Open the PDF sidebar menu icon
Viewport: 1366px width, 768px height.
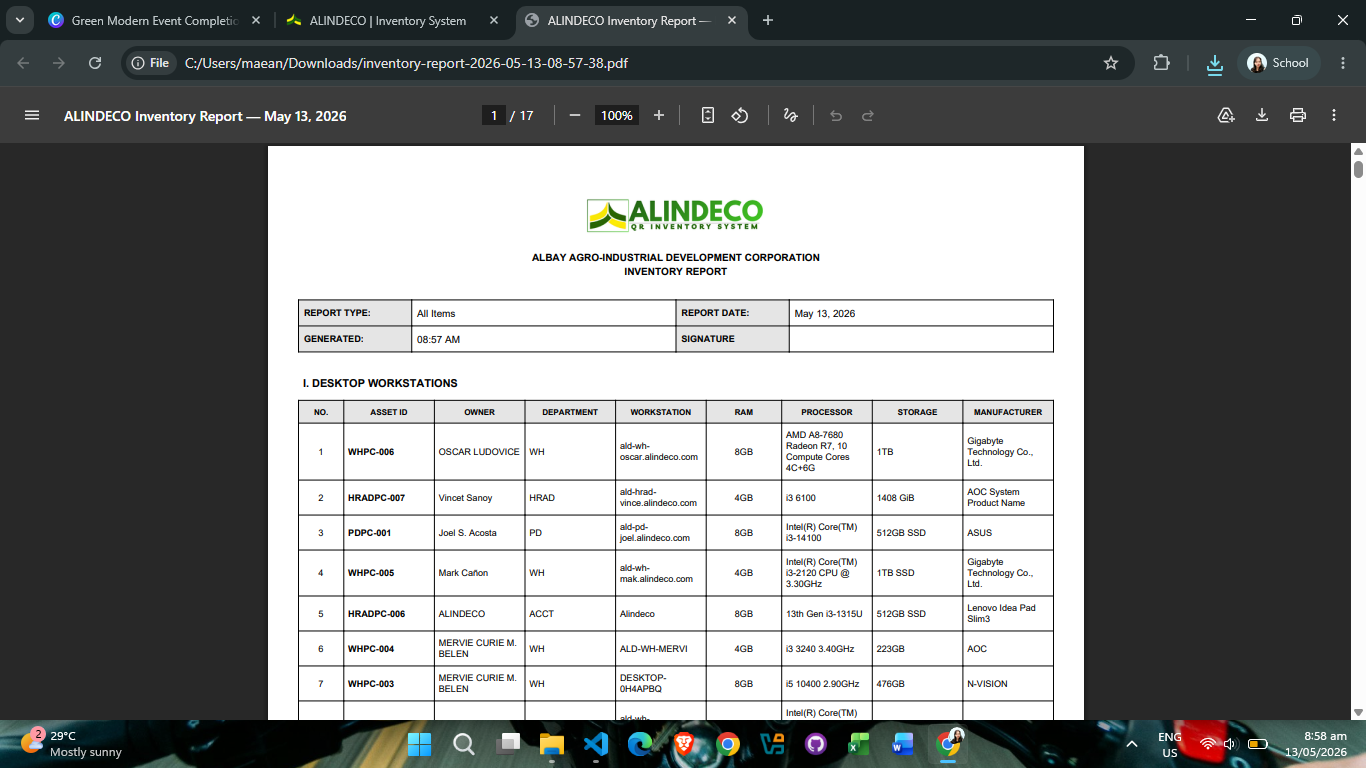point(32,116)
